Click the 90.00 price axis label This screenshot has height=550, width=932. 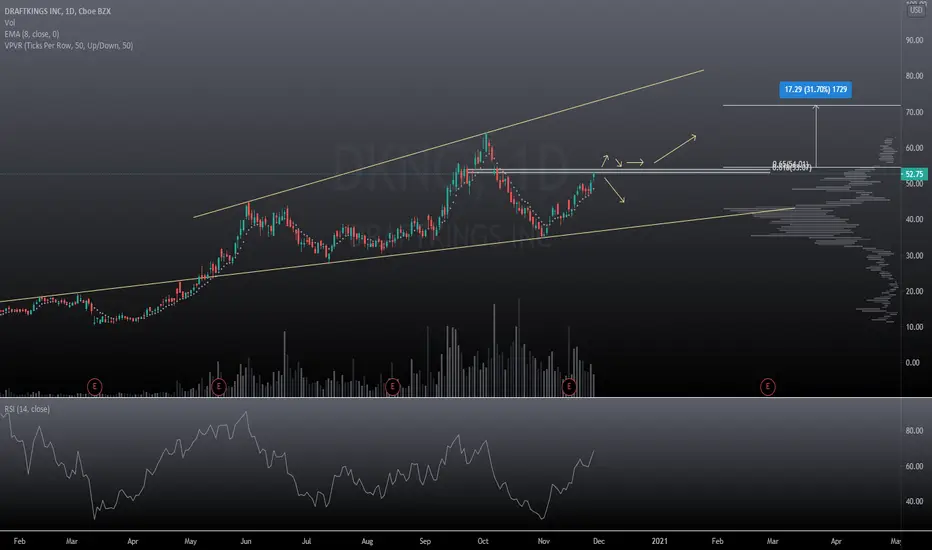pyautogui.click(x=914, y=40)
